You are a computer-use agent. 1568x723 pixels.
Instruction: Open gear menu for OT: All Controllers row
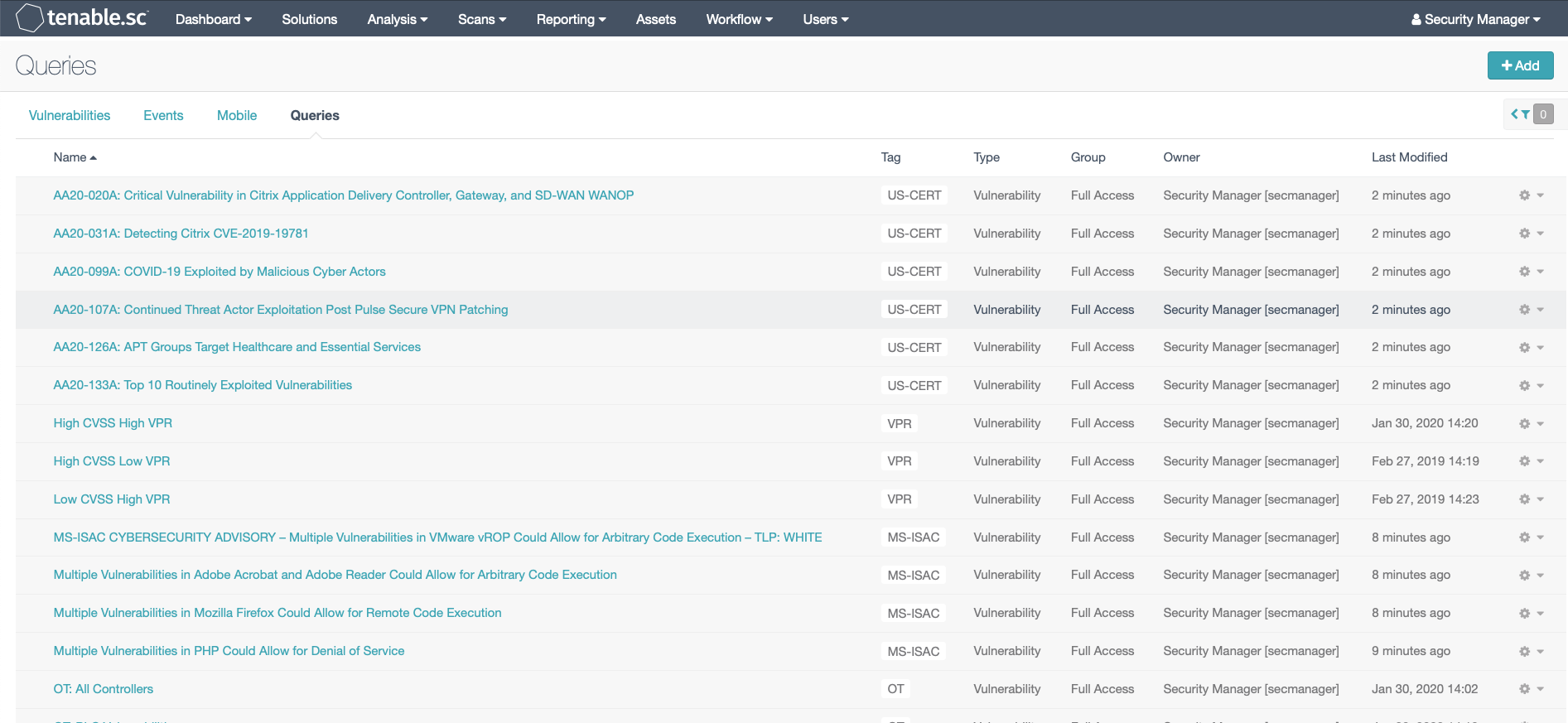[1531, 689]
